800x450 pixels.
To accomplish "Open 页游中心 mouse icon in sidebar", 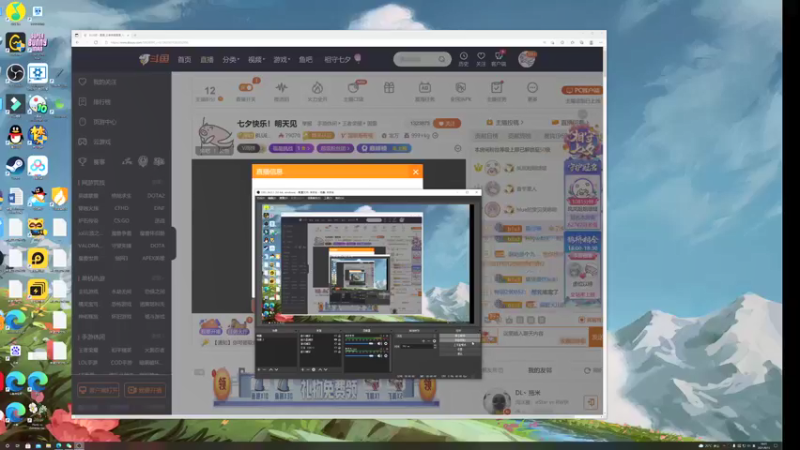I will coord(83,122).
